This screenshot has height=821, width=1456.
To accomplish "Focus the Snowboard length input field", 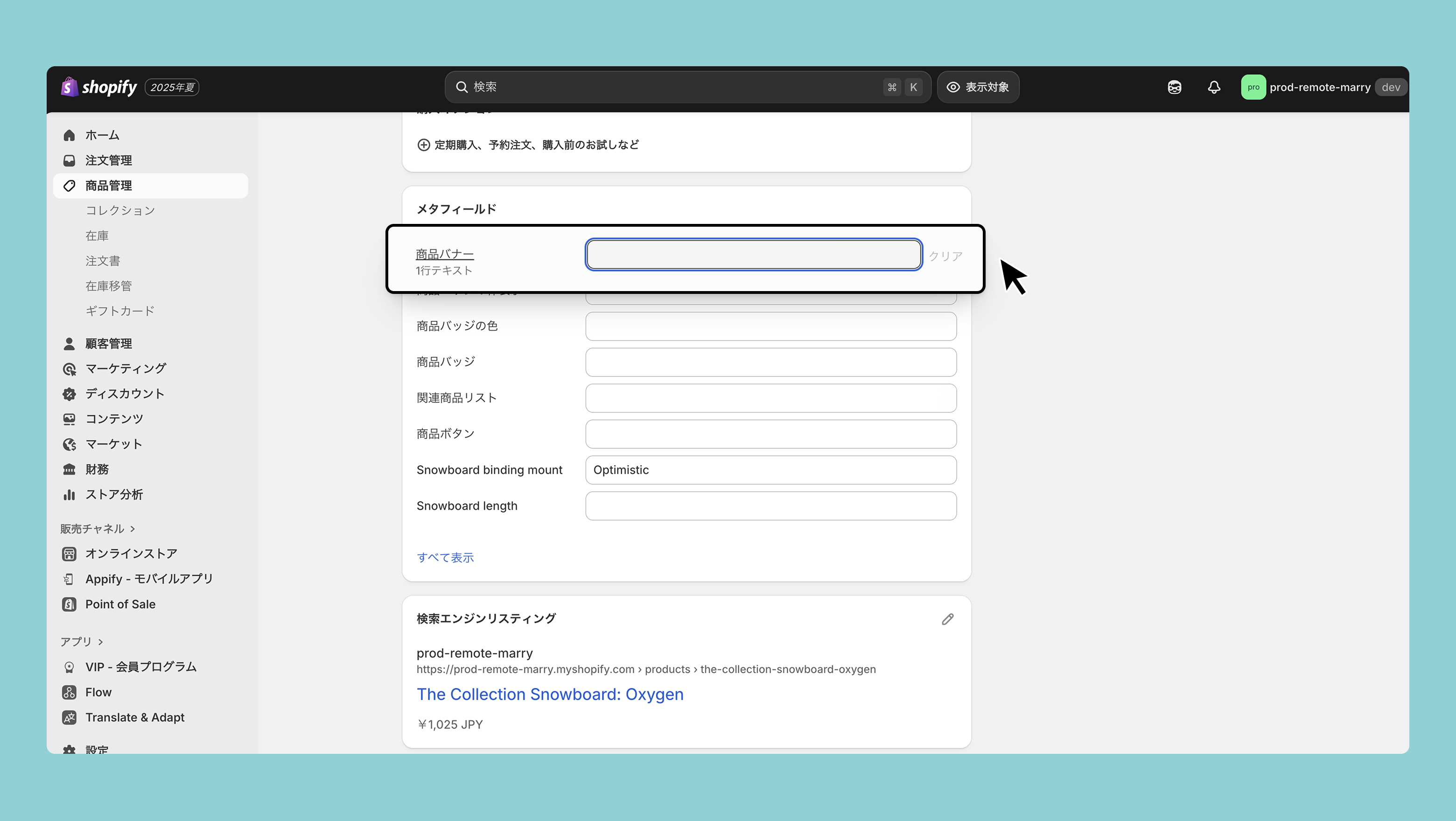I will tap(770, 506).
